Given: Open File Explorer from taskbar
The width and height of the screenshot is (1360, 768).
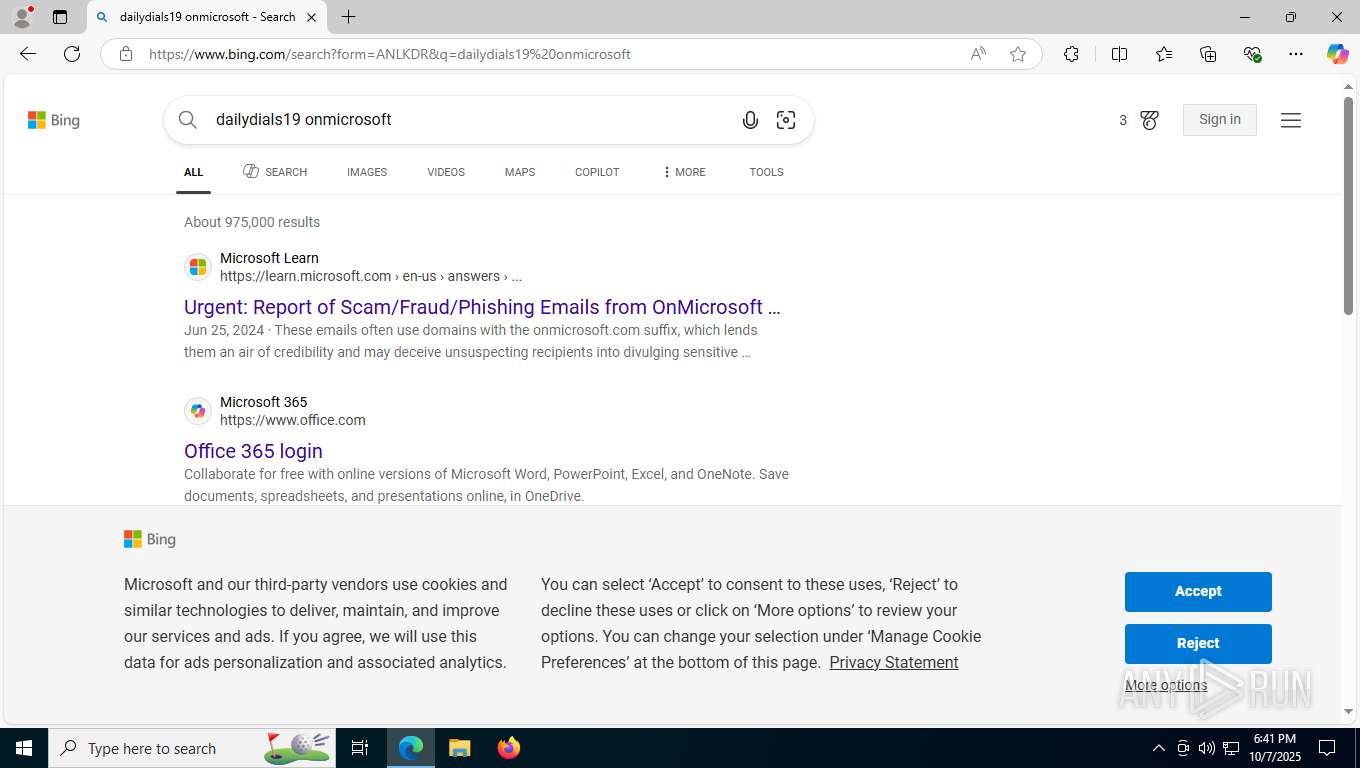Looking at the screenshot, I should [459, 748].
